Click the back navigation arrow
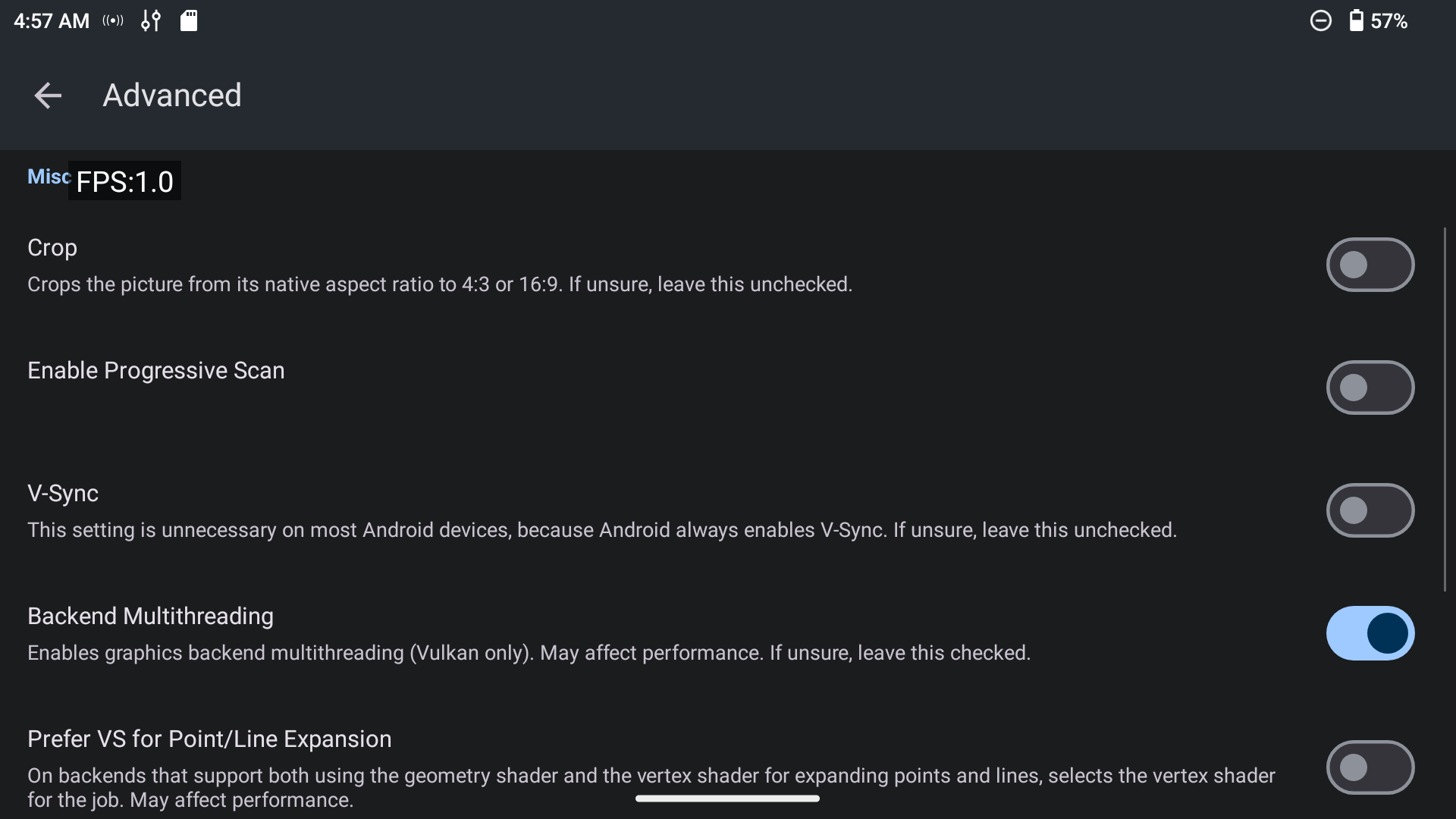Screen dimensions: 1456x819 point(47,95)
